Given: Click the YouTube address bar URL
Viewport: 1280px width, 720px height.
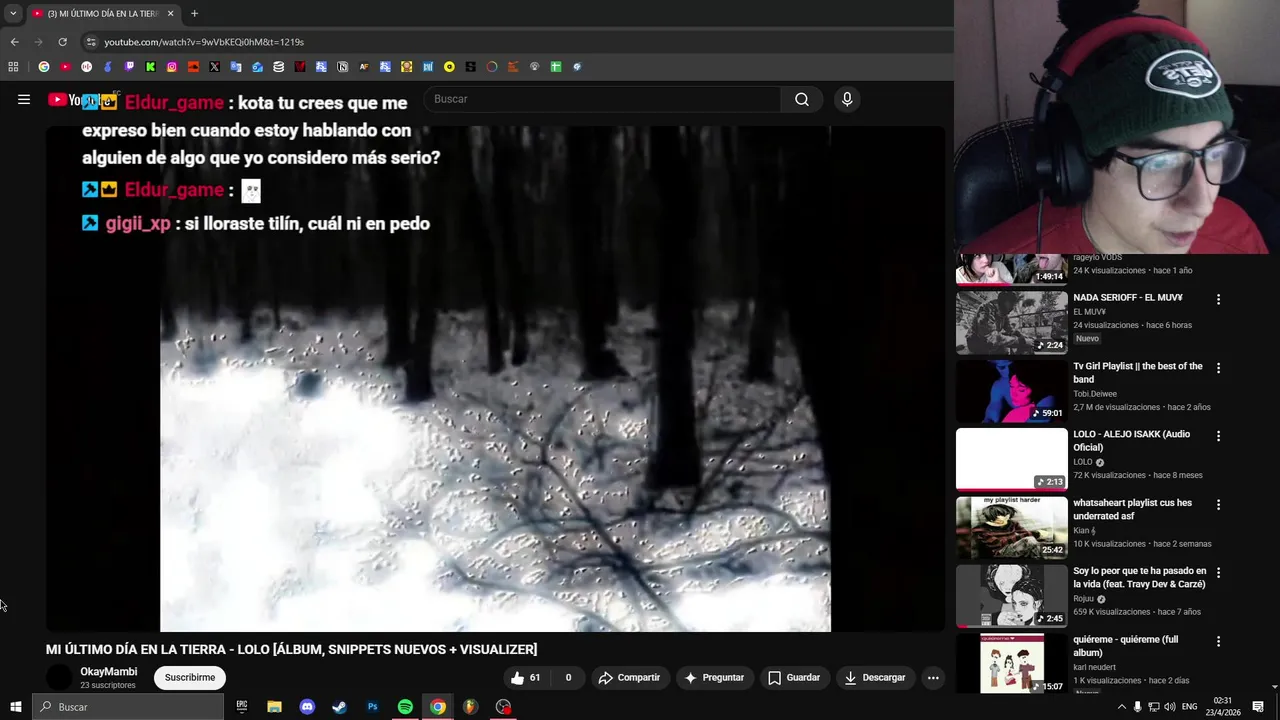Looking at the screenshot, I should 204,42.
